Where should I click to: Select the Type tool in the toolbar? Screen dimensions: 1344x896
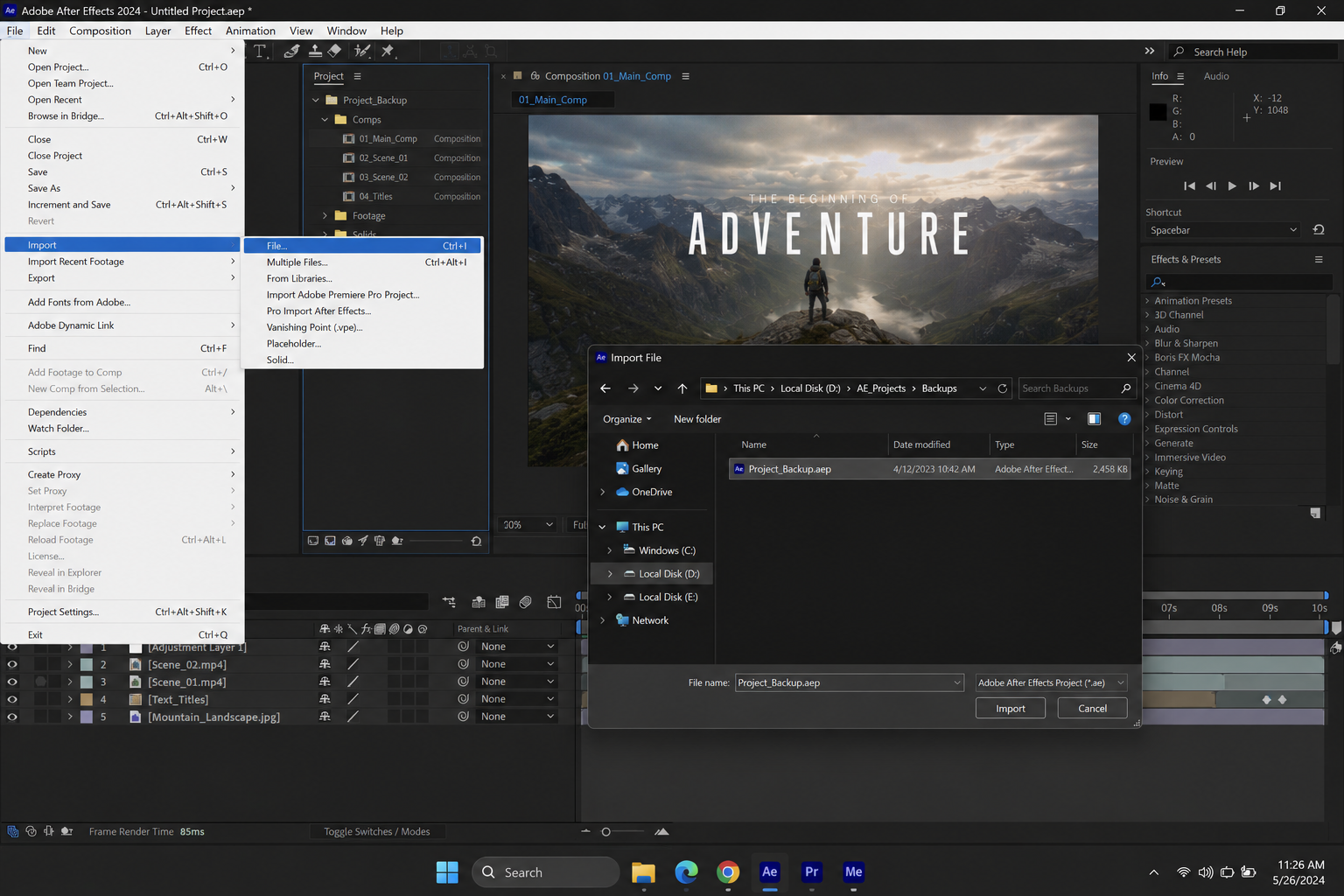(260, 52)
